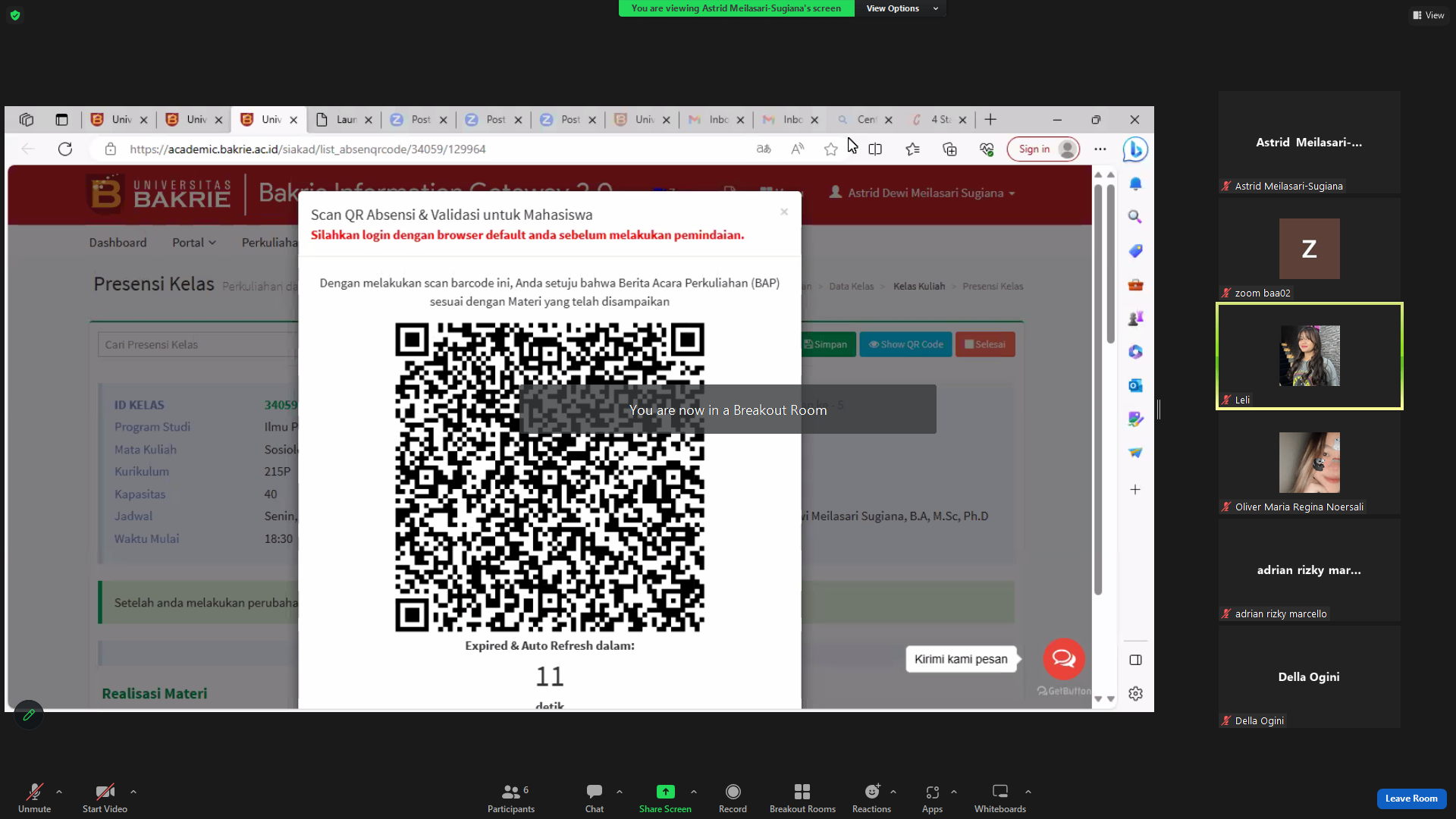Click the browser favorites star icon
Screen dimensions: 1456x819
[x=831, y=149]
